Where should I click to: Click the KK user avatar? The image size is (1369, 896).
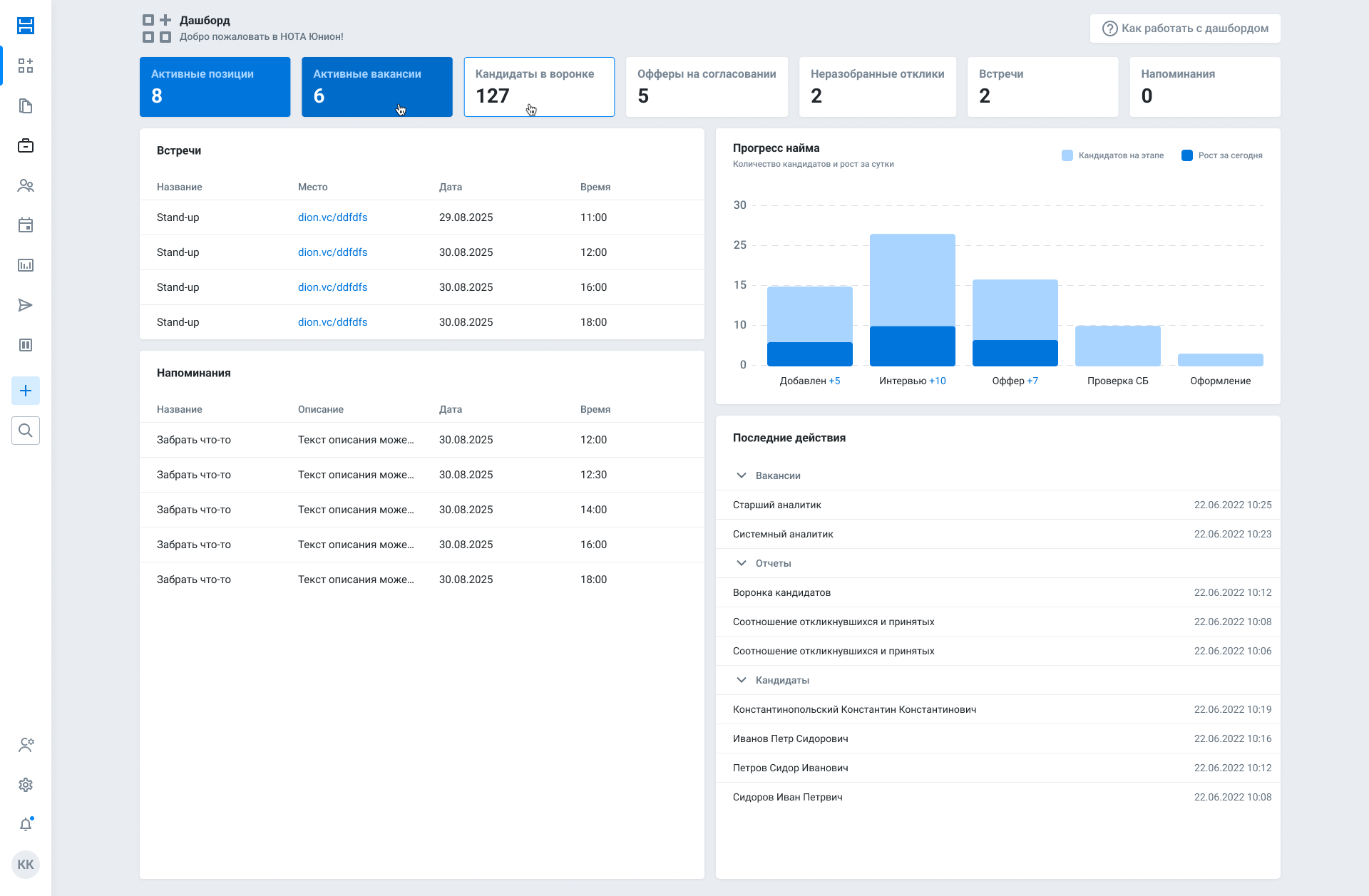(x=26, y=865)
